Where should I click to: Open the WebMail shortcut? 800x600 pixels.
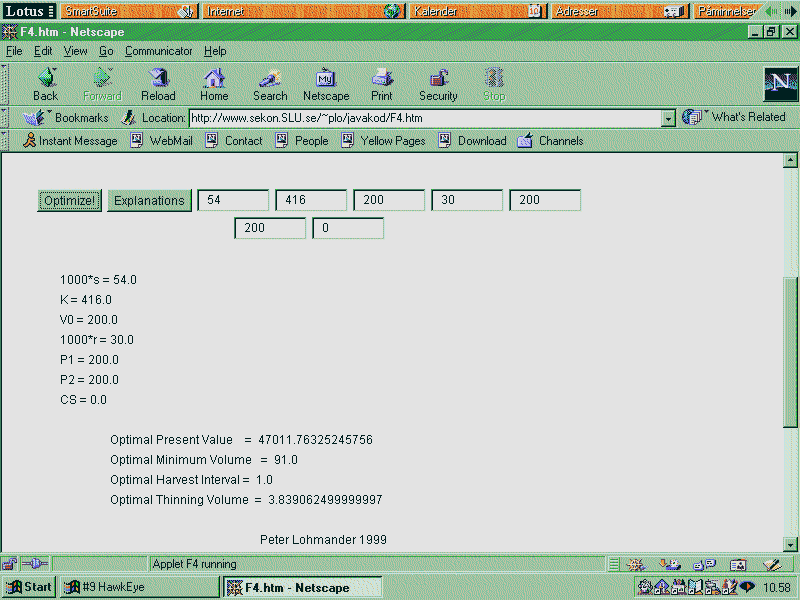pos(162,141)
